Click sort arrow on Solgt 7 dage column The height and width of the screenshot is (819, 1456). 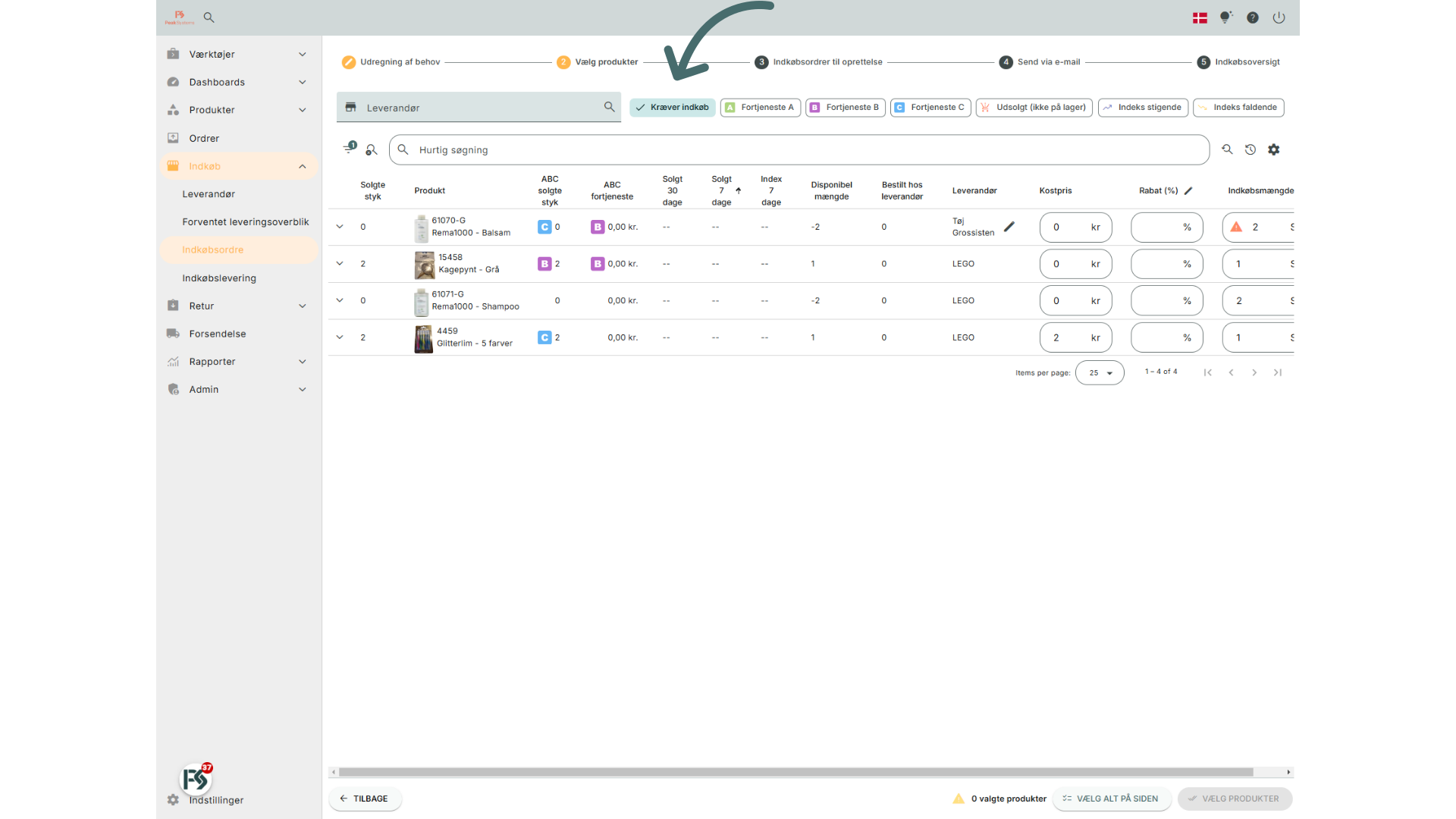point(738,190)
